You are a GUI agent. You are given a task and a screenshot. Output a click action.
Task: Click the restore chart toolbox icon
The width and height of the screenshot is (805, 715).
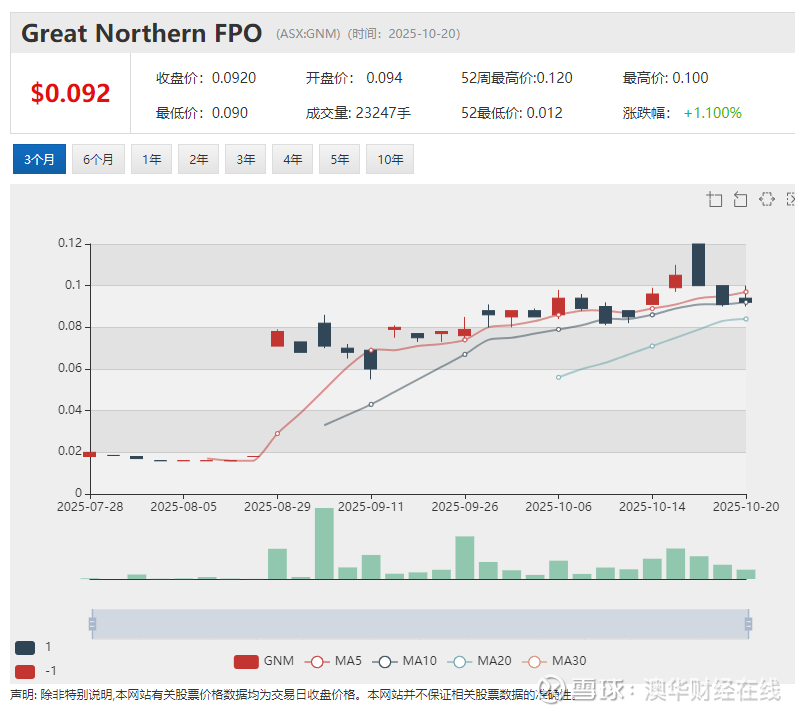point(767,199)
